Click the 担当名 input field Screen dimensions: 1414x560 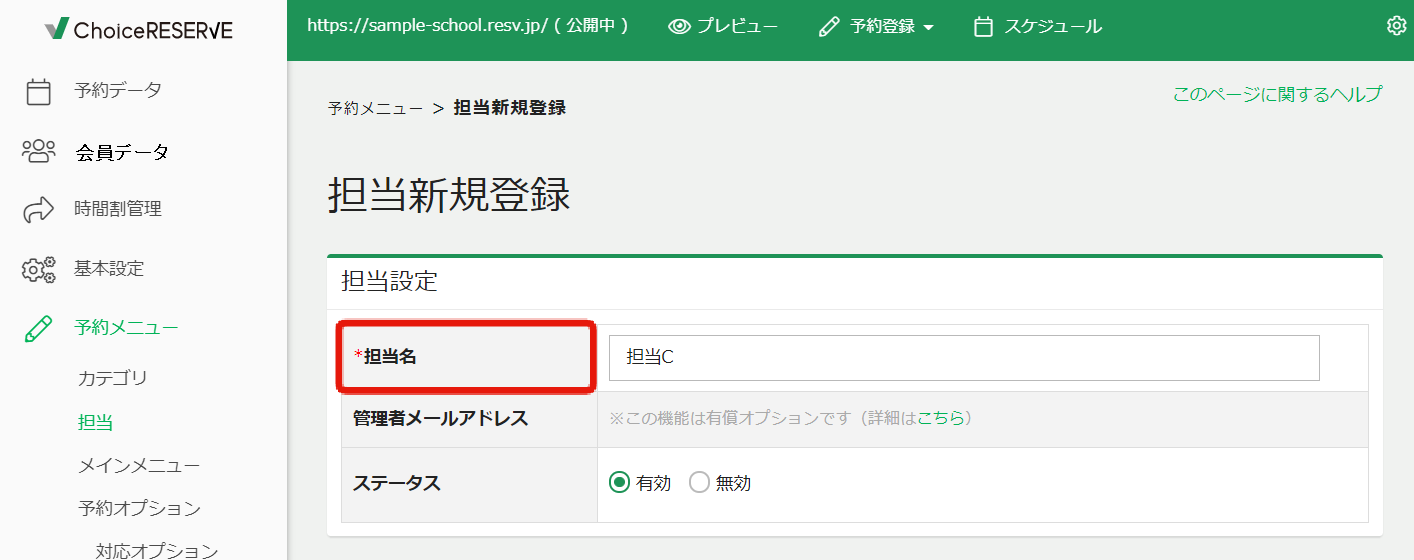(964, 358)
